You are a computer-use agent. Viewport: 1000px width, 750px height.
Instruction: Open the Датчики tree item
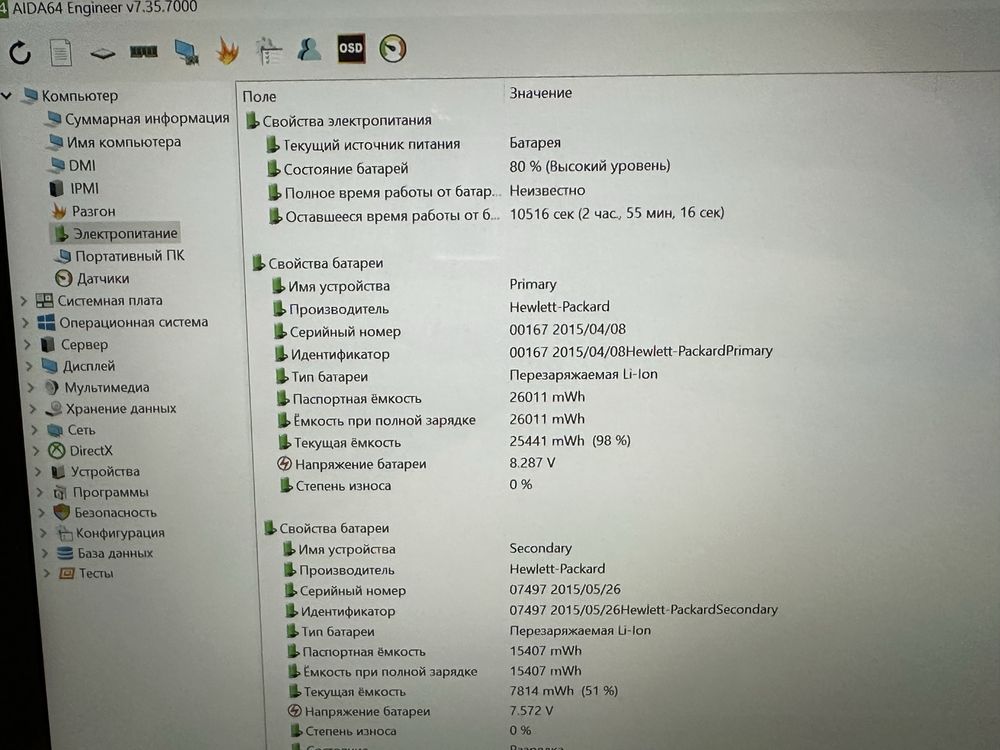coord(103,279)
